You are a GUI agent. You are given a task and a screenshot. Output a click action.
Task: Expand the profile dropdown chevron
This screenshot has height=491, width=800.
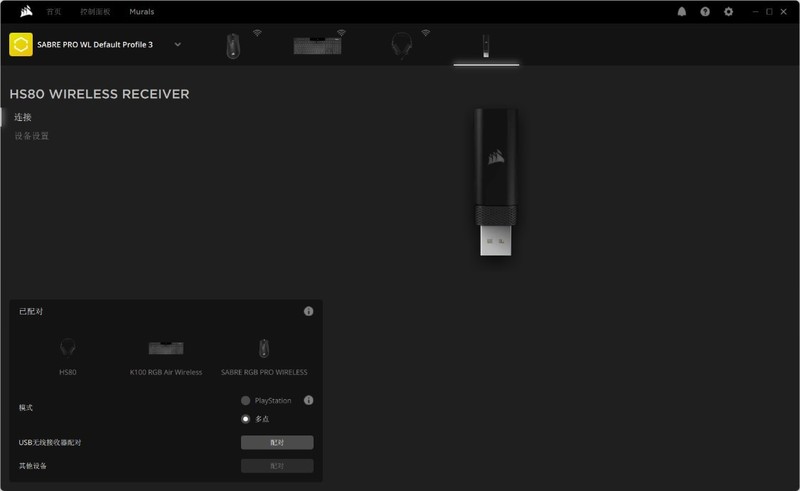click(x=178, y=44)
